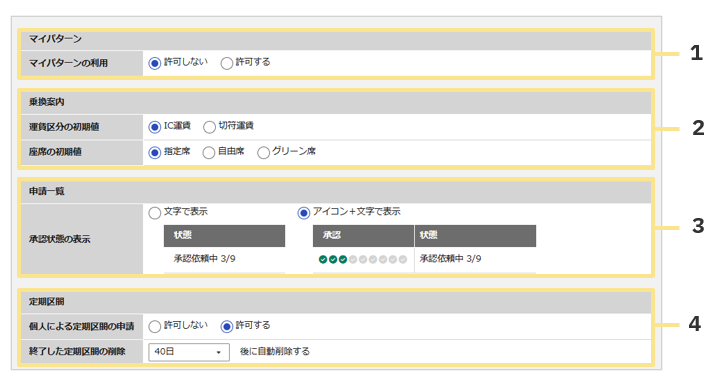
Task: Click the approval progress icons preview
Action: point(363,259)
